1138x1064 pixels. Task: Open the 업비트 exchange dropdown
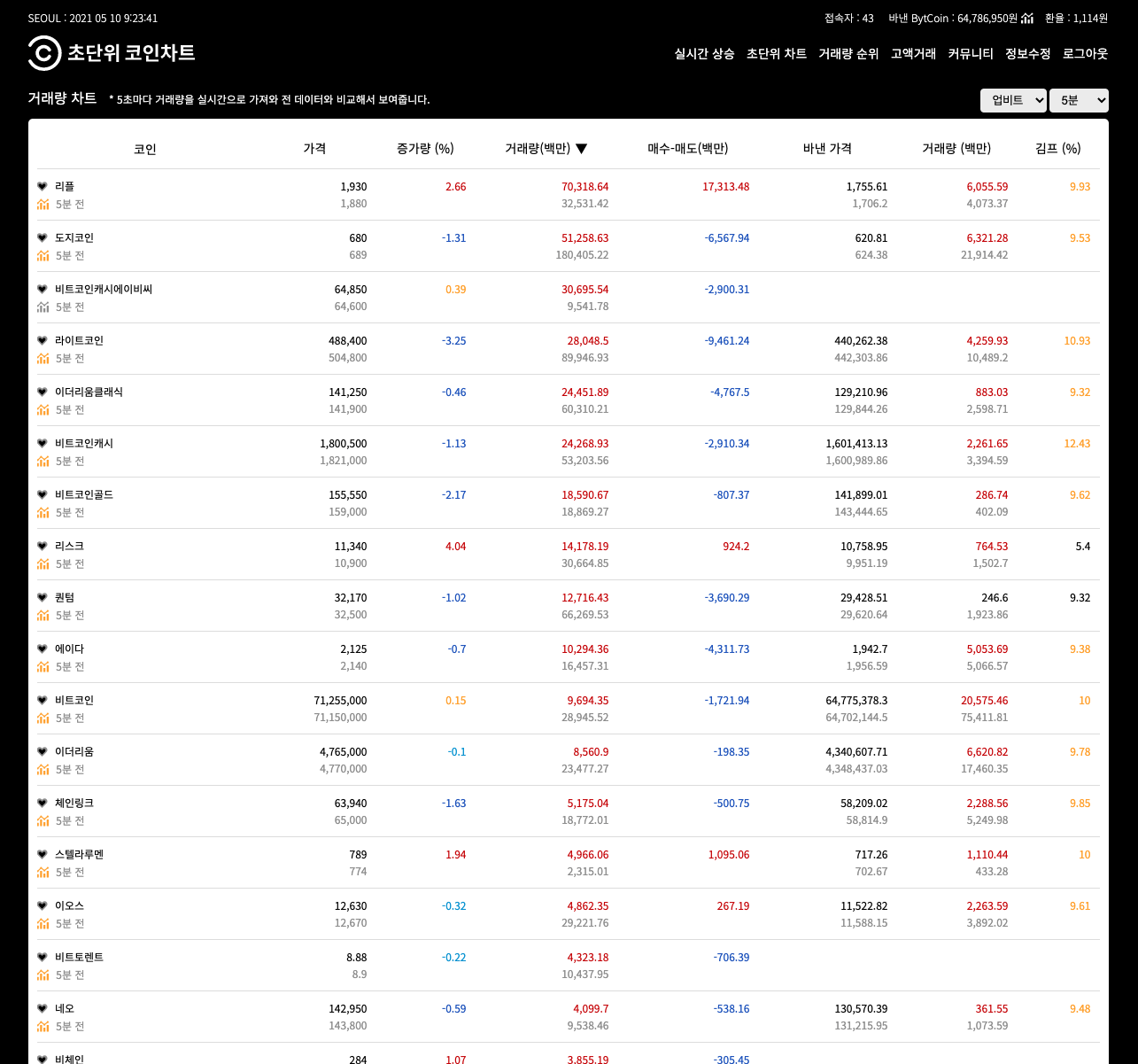tap(1013, 100)
